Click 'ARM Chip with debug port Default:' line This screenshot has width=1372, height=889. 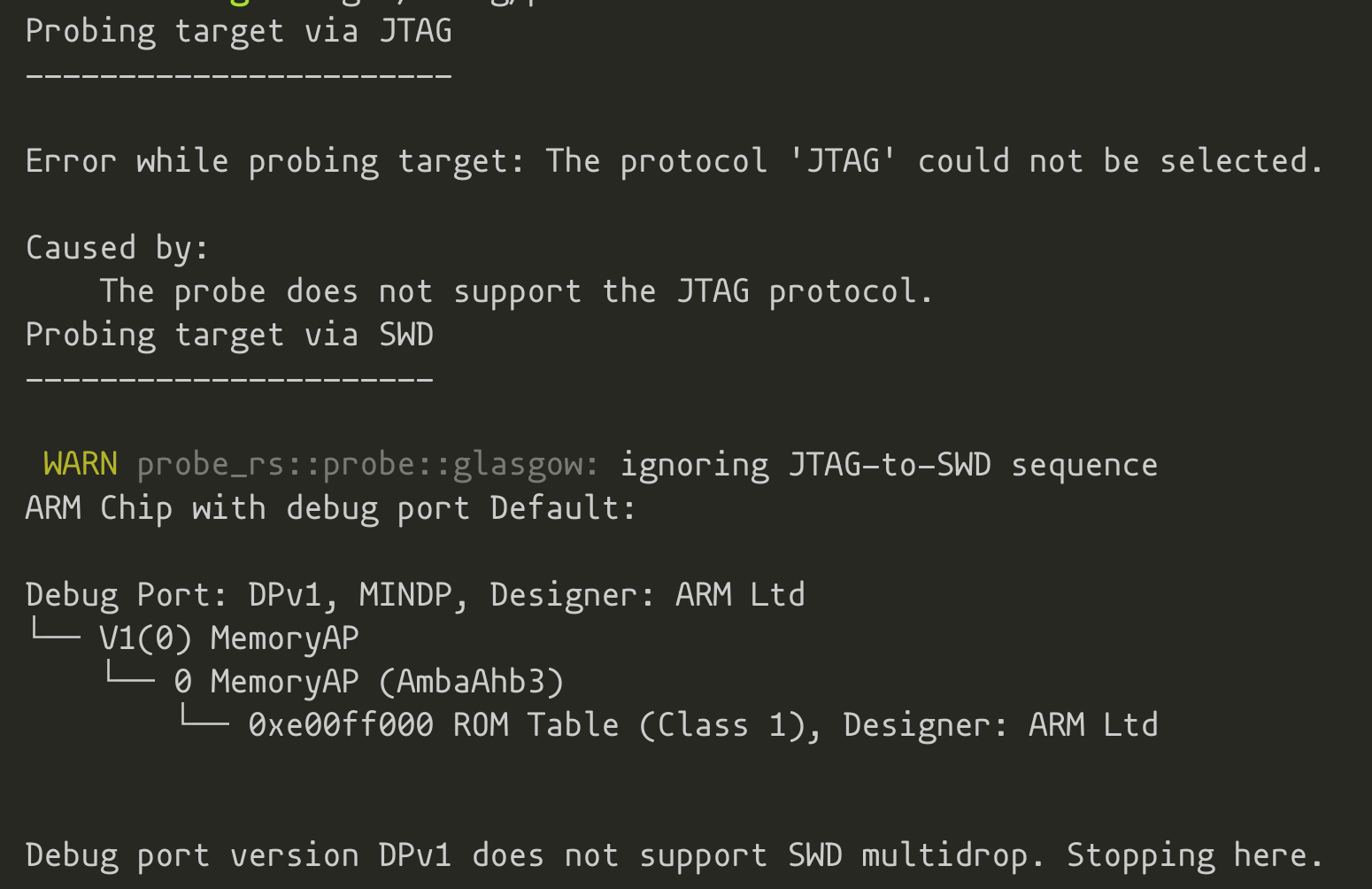[331, 509]
